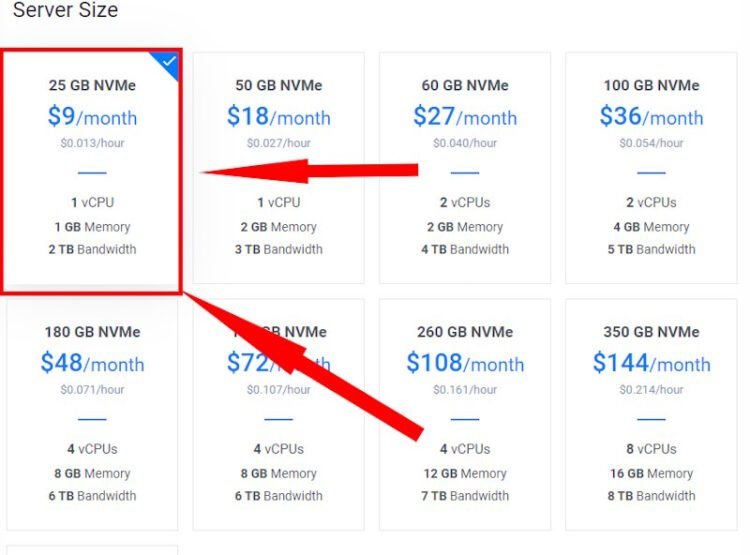The width and height of the screenshot is (750, 555).
Task: Click the $0.214/hour rate text
Action: click(x=651, y=390)
